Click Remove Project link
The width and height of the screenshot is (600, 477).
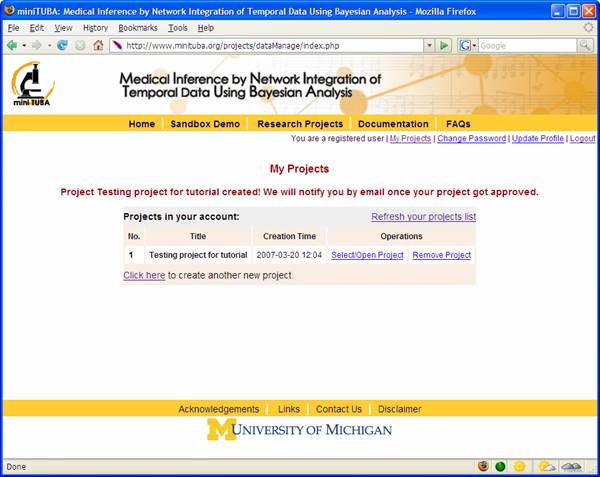pos(442,255)
